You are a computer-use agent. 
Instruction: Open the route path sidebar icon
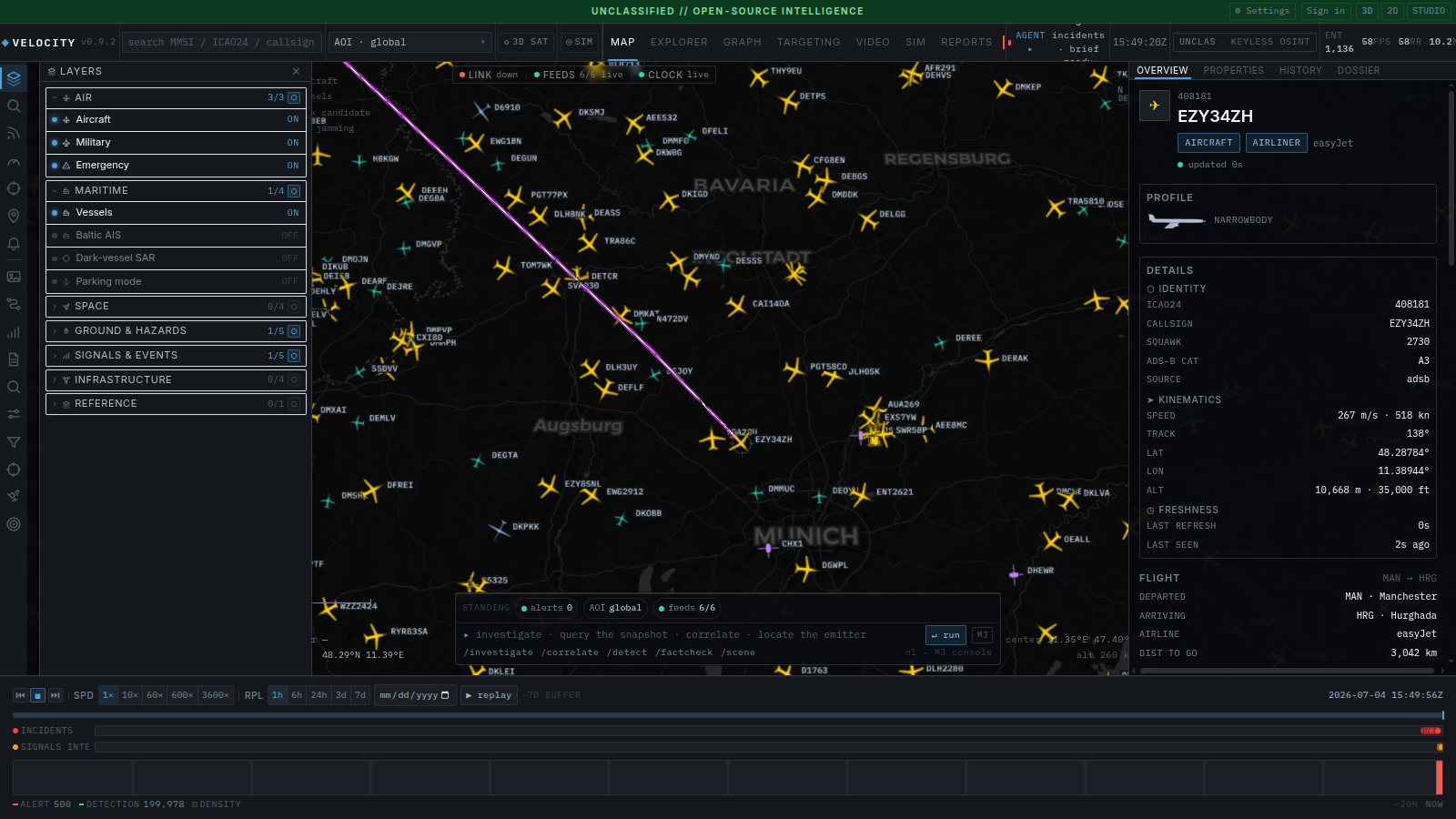(x=14, y=304)
